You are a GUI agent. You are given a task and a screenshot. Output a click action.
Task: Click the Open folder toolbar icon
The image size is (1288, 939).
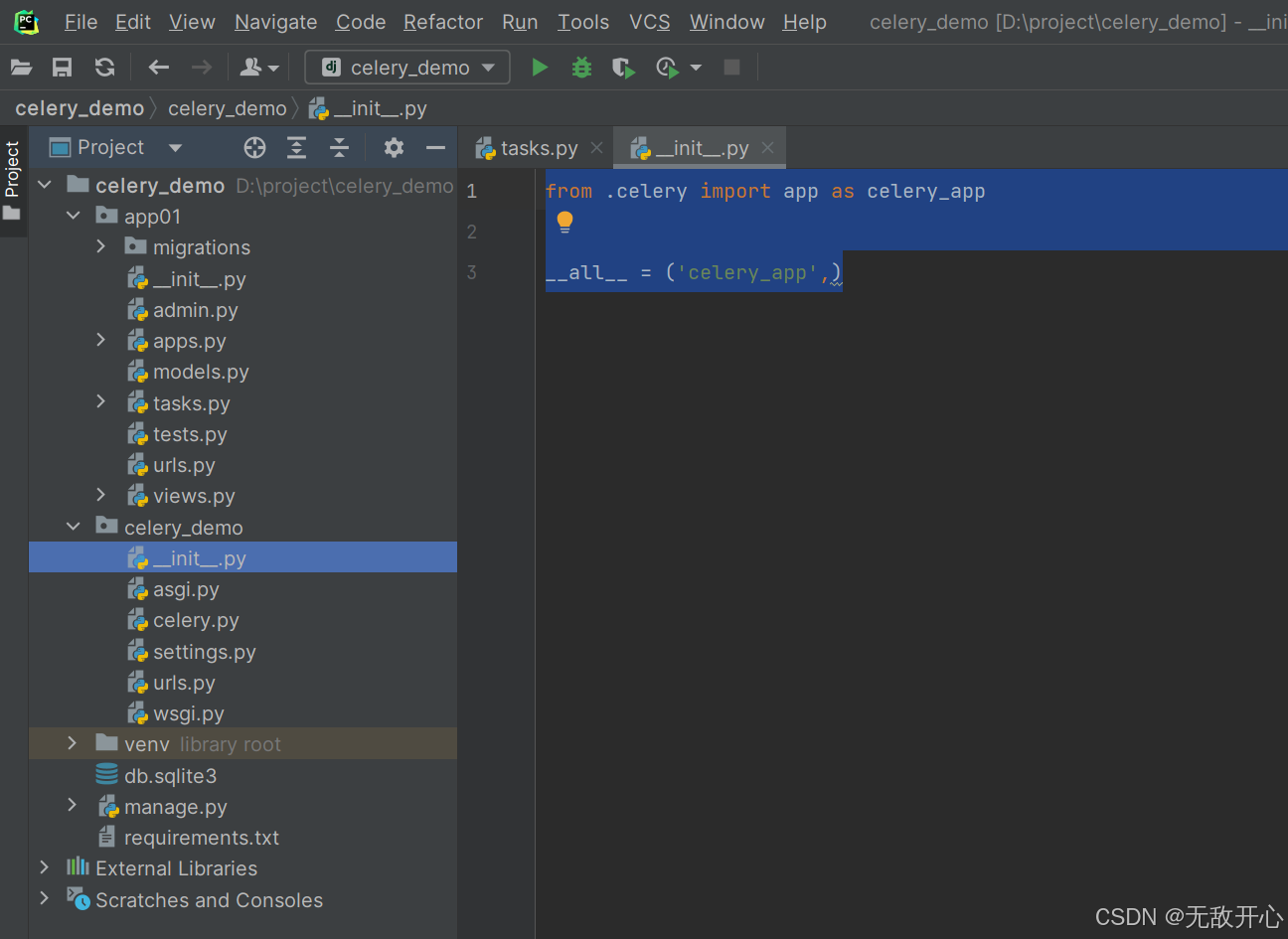click(21, 67)
